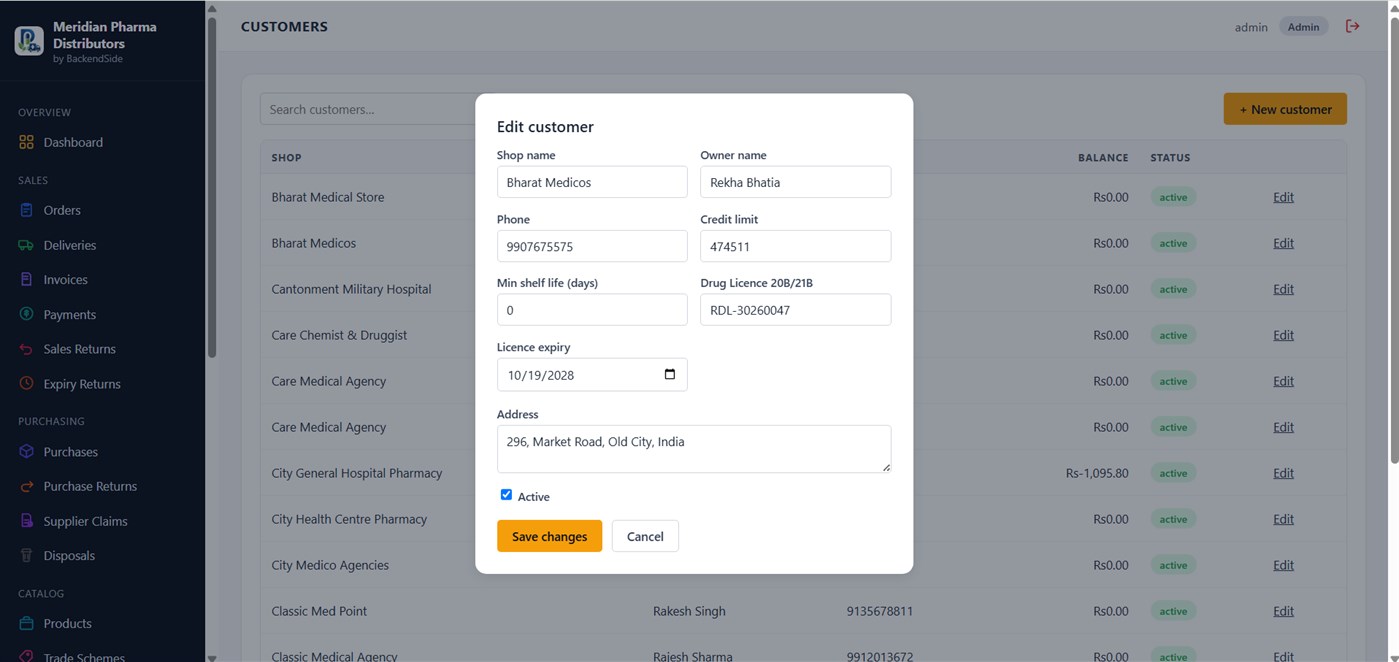
Task: Click the Products catalog icon
Action: point(26,623)
